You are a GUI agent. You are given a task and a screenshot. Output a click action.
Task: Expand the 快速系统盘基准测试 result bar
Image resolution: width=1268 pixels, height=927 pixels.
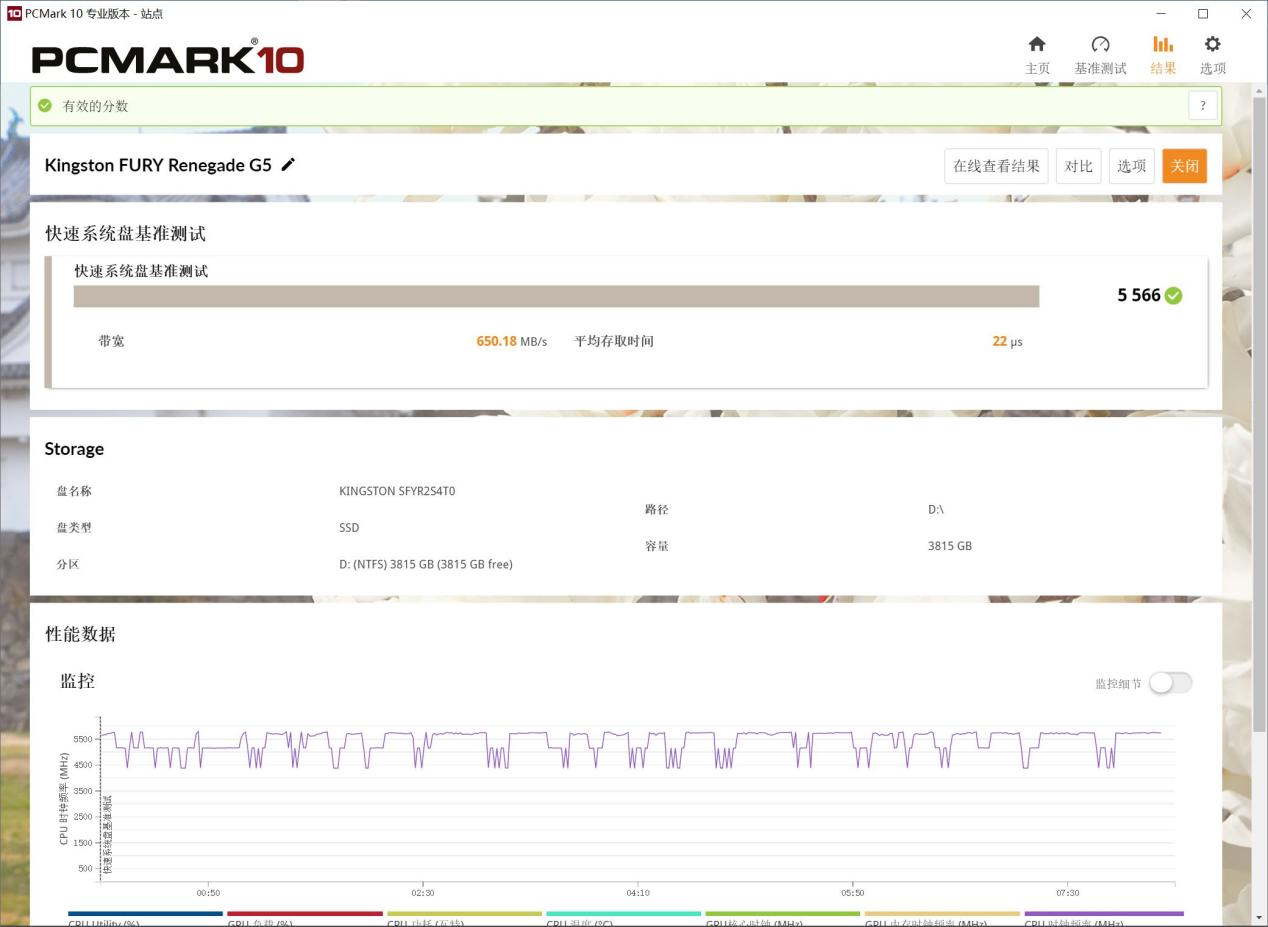coord(556,296)
